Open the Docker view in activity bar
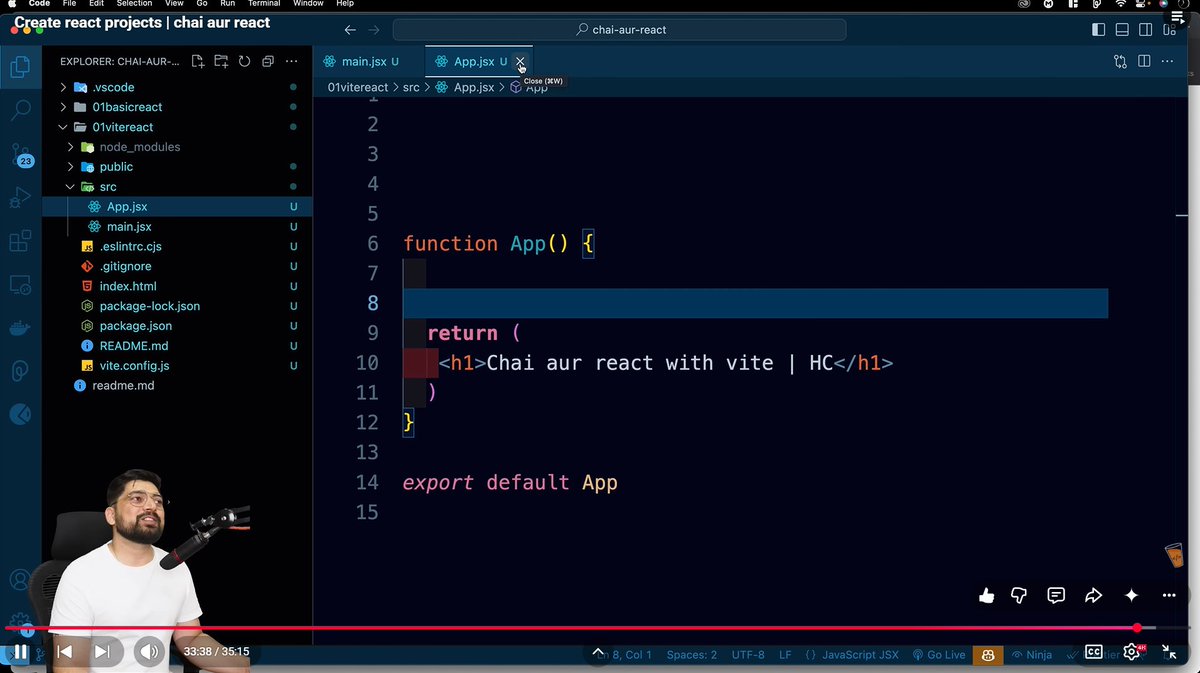Image resolution: width=1200 pixels, height=673 pixels. [20, 328]
